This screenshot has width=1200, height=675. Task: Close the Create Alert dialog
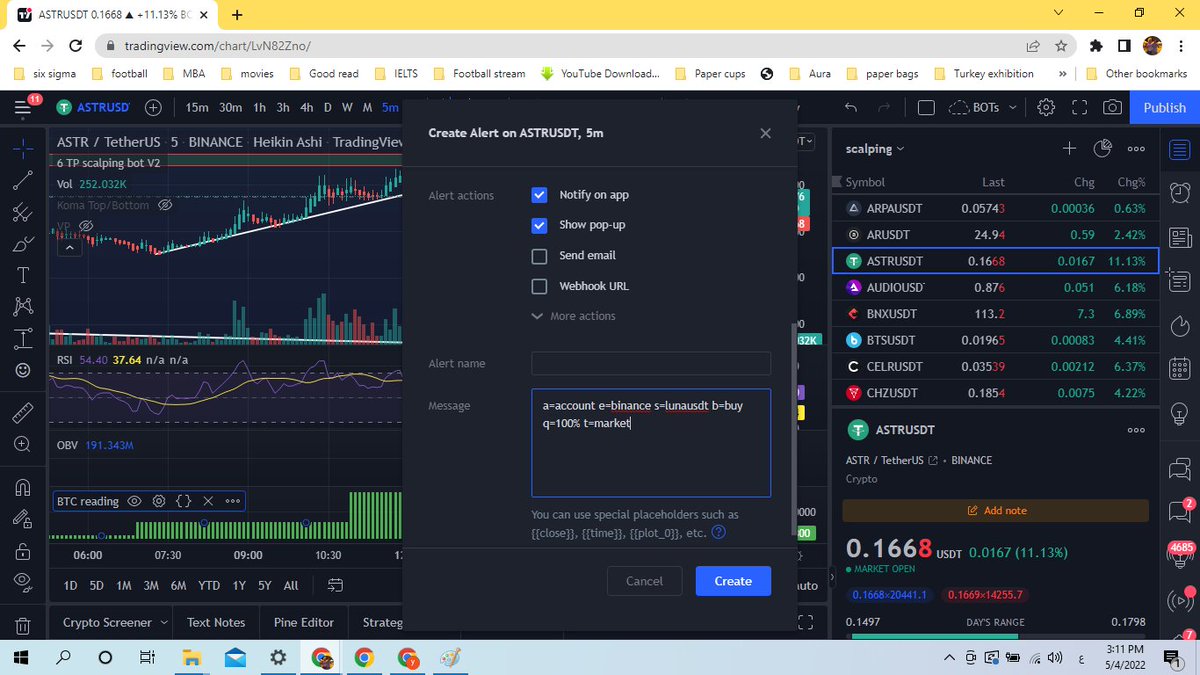(765, 133)
